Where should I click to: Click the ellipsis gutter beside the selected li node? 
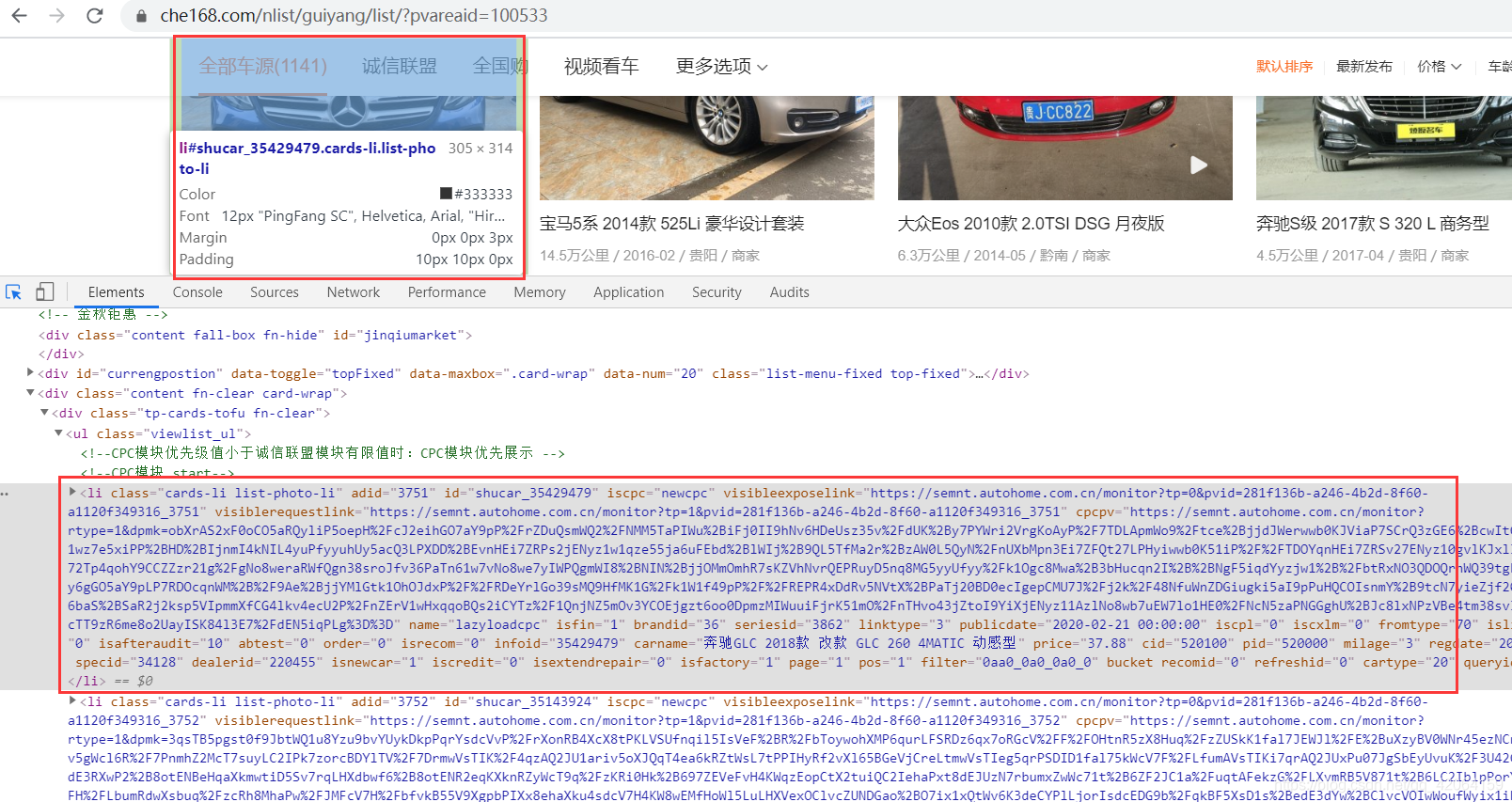[x=5, y=494]
